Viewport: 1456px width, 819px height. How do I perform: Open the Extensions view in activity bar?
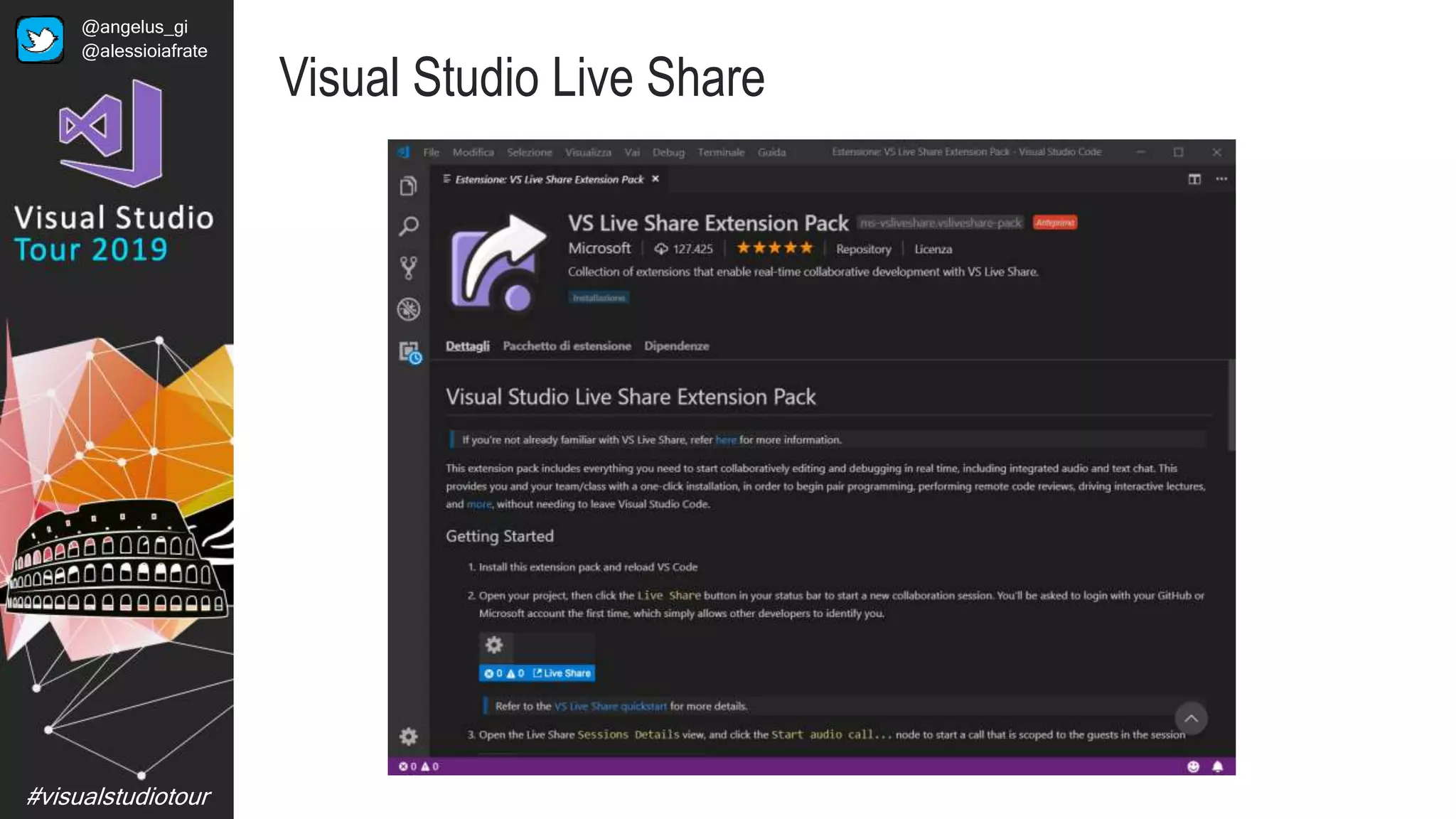point(409,352)
